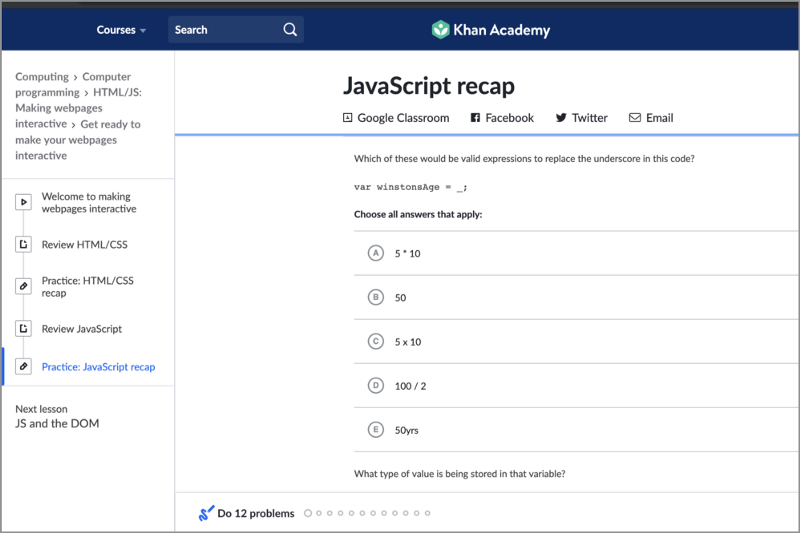This screenshot has height=533, width=800.
Task: Click the first problem progress dot
Action: coord(308,514)
